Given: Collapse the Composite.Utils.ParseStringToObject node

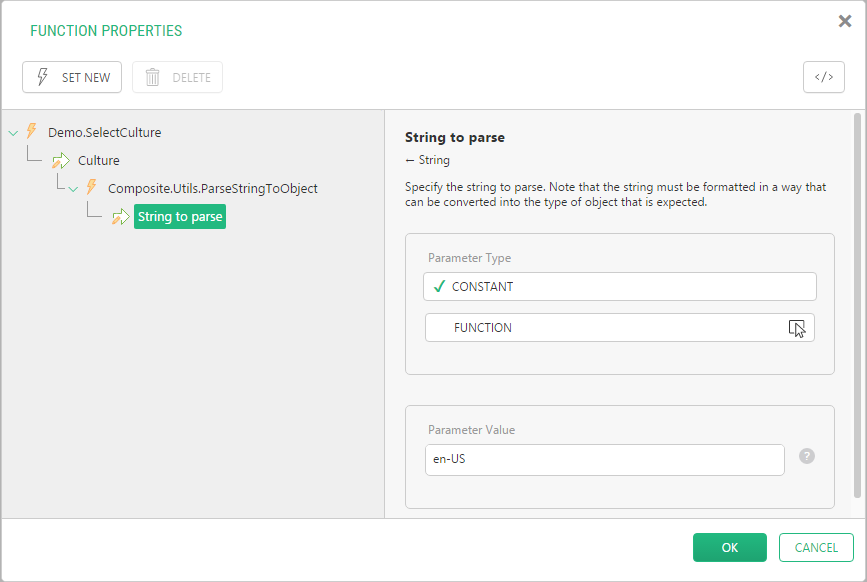Looking at the screenshot, I should pos(73,189).
